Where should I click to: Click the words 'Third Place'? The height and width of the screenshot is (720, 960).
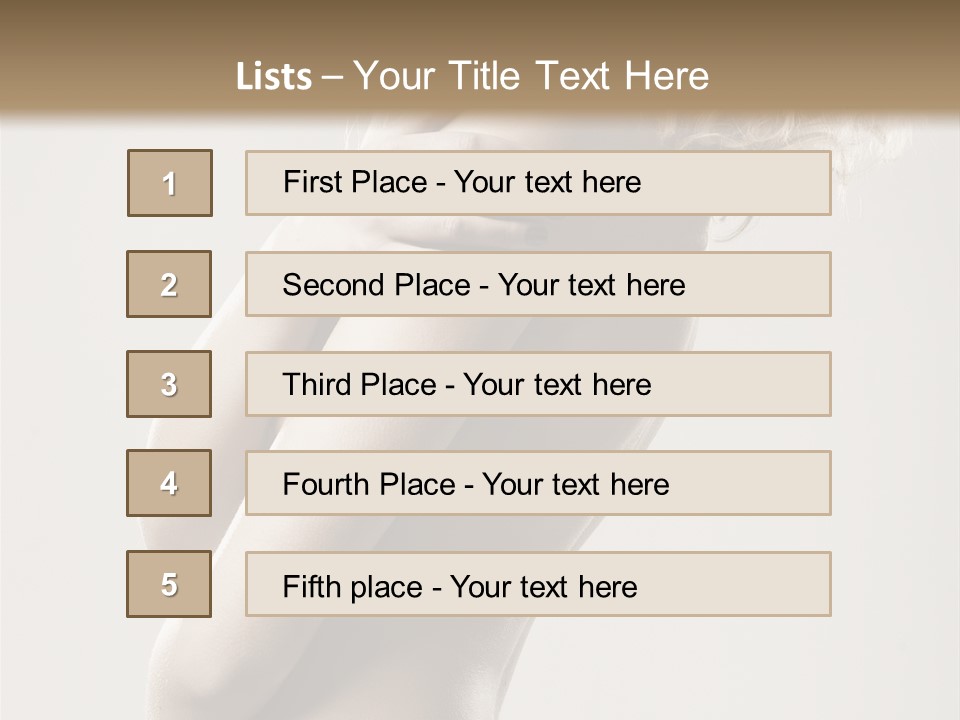(x=359, y=384)
